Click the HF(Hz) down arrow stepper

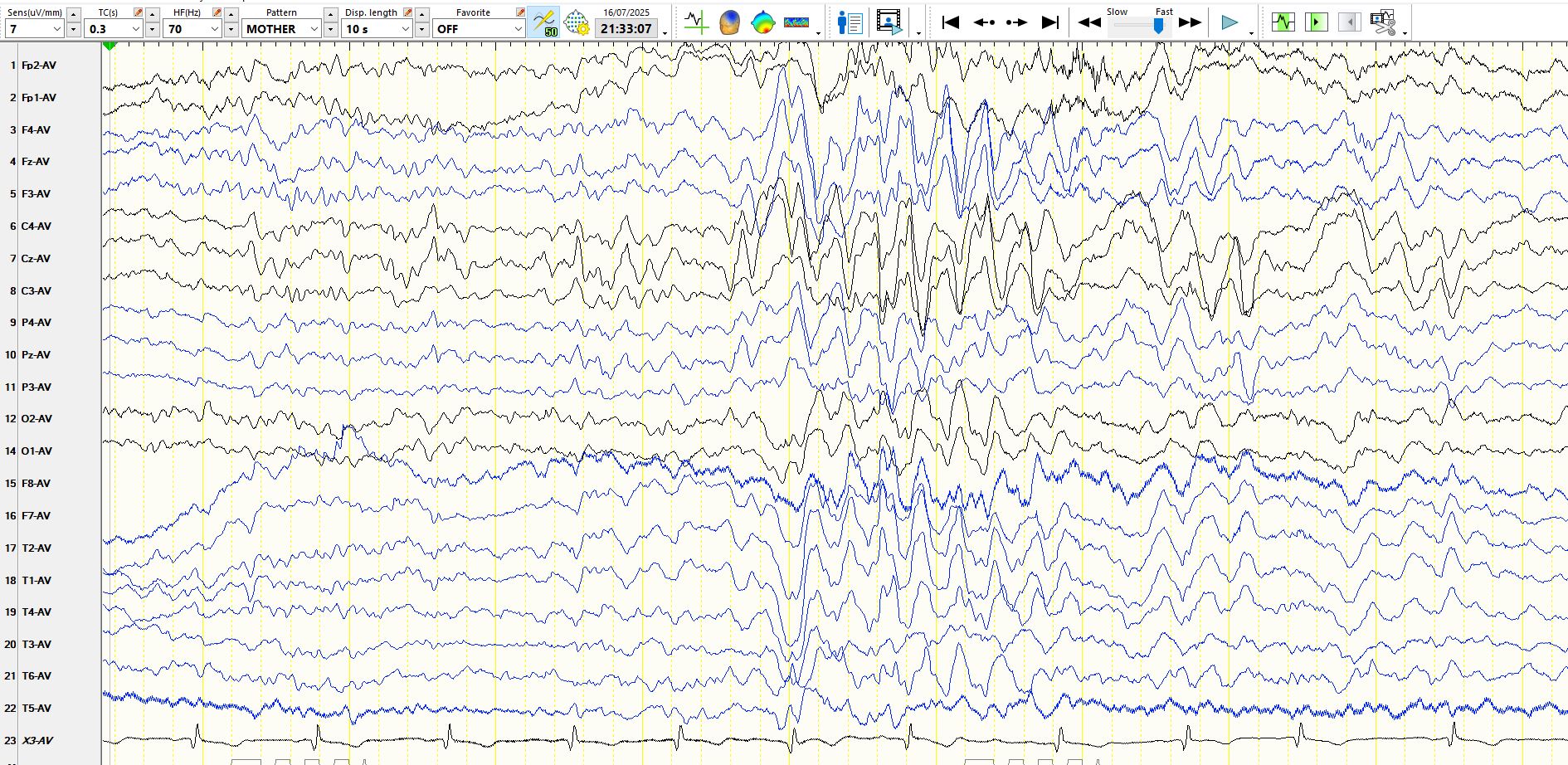(231, 30)
